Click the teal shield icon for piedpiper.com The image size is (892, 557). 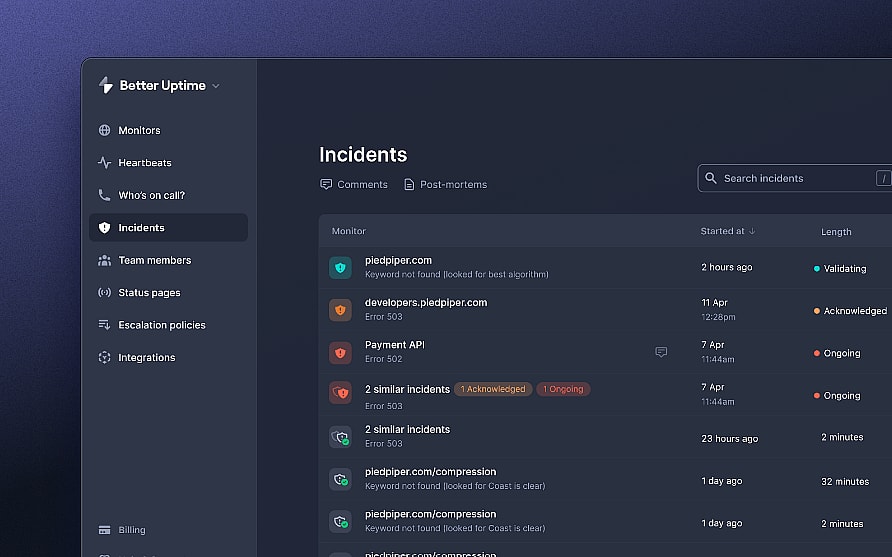click(340, 267)
